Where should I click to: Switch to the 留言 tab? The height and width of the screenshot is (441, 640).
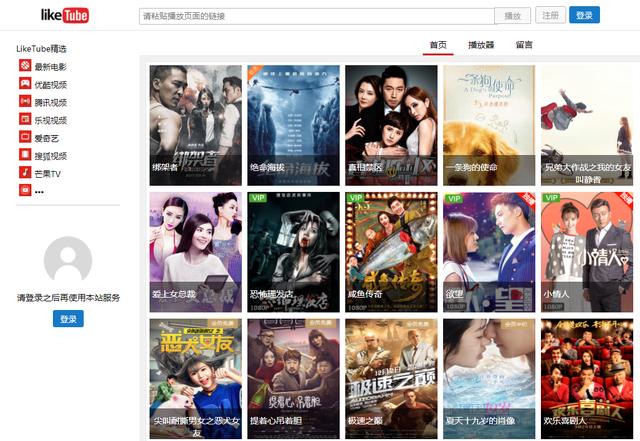tap(524, 45)
